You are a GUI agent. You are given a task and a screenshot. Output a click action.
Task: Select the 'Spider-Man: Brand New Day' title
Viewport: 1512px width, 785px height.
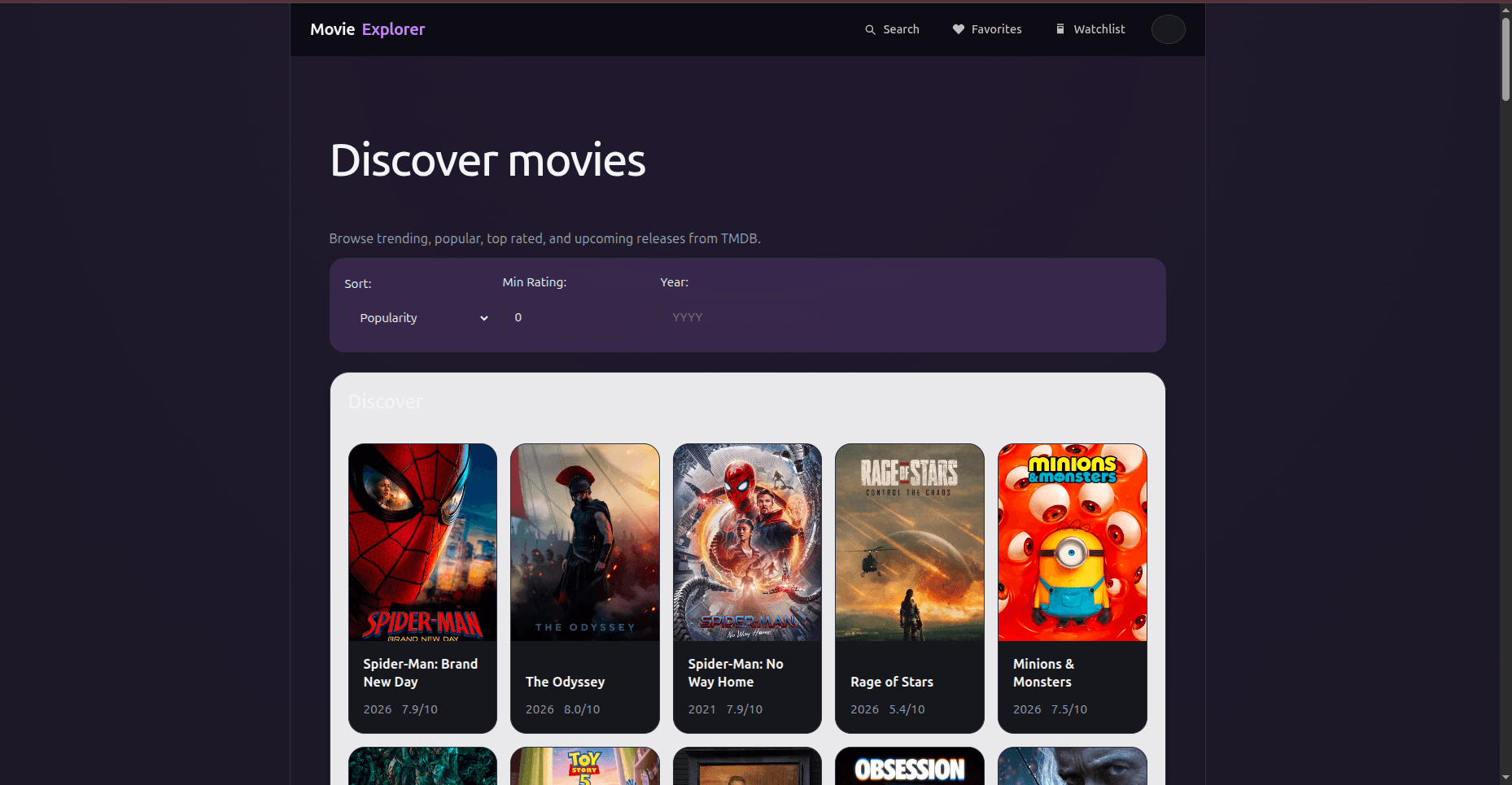(420, 673)
